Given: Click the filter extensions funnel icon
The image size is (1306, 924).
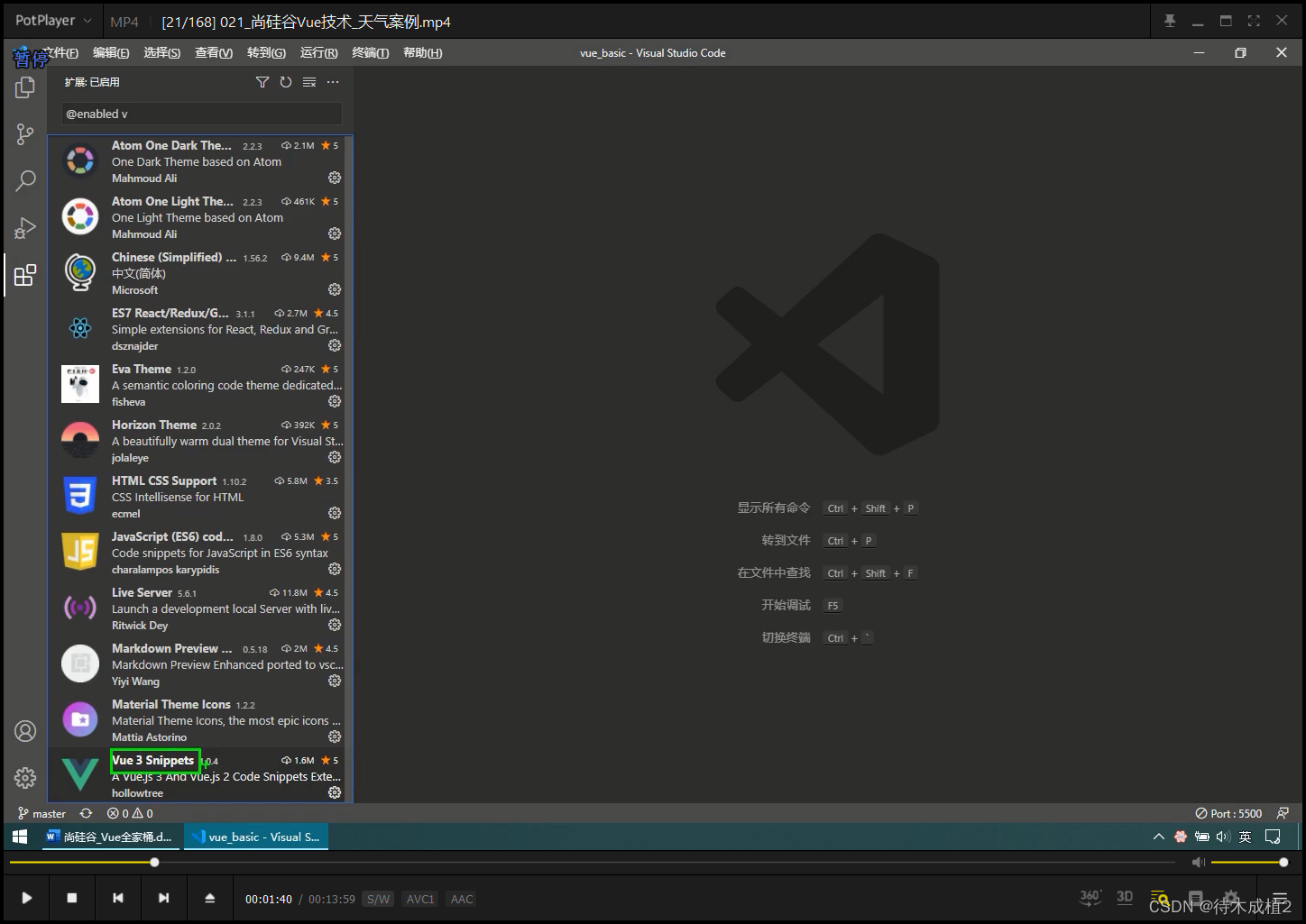Looking at the screenshot, I should tap(262, 82).
